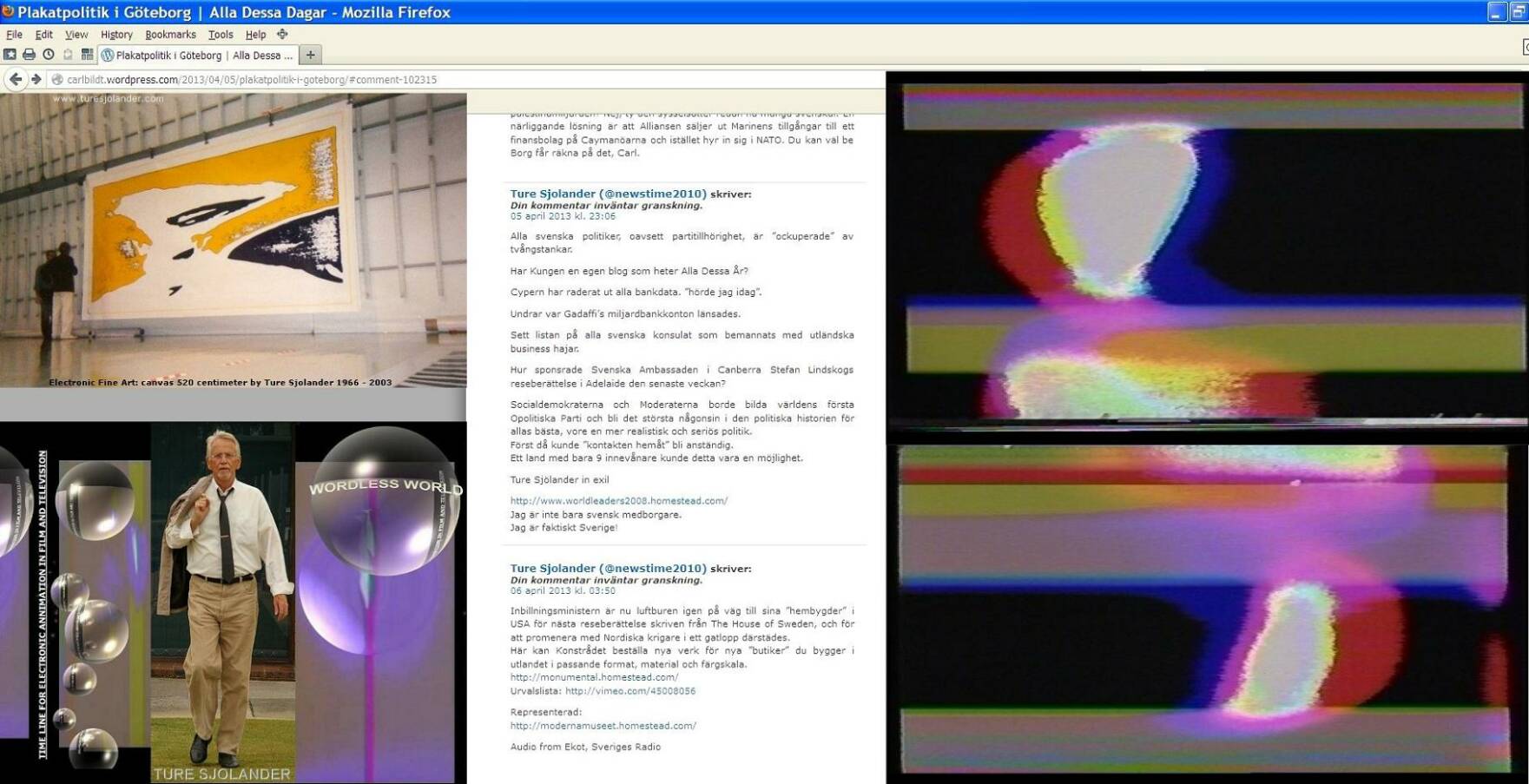Click the 'Urvalslista:' label

pyautogui.click(x=536, y=691)
